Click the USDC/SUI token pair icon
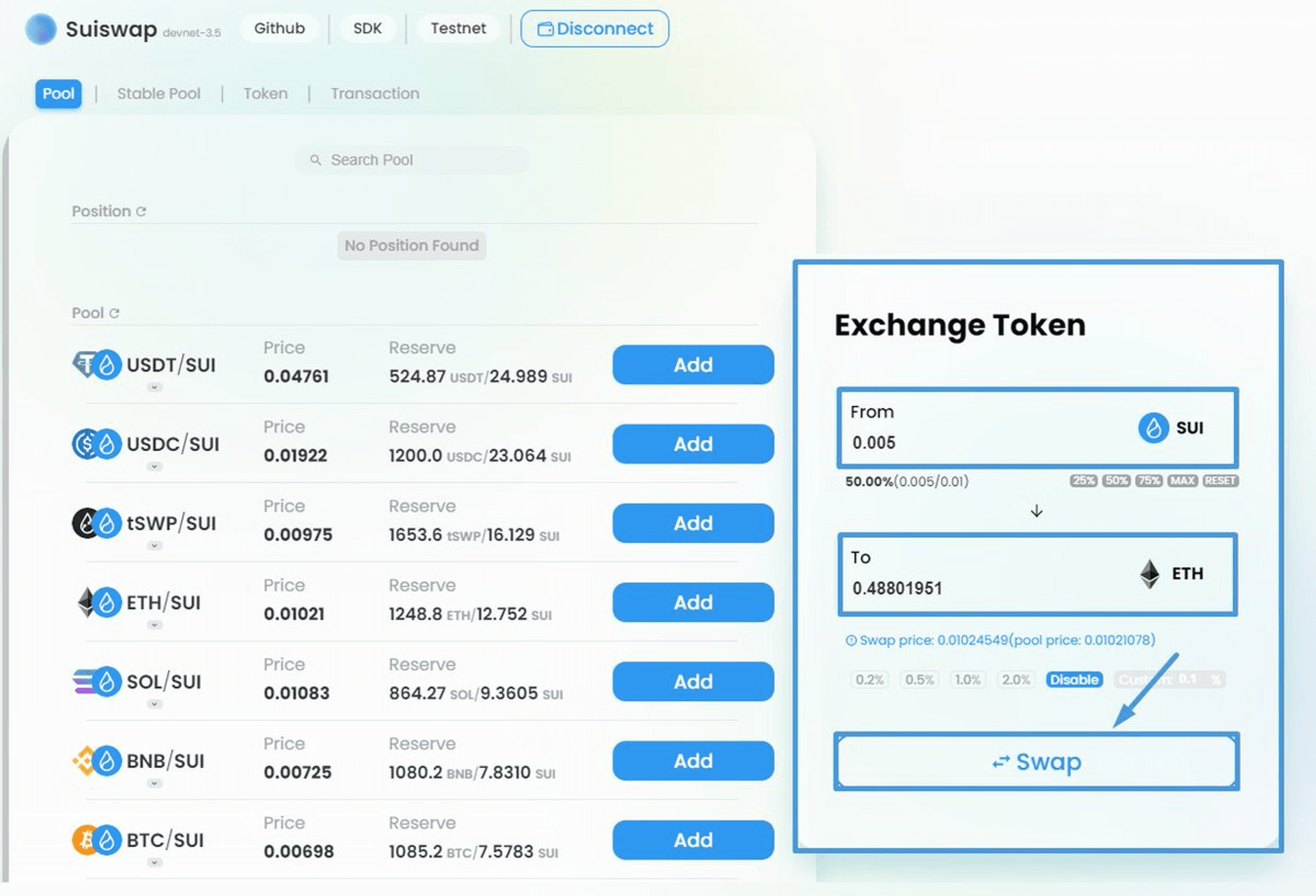Viewport: 1316px width, 896px height. pos(97,444)
